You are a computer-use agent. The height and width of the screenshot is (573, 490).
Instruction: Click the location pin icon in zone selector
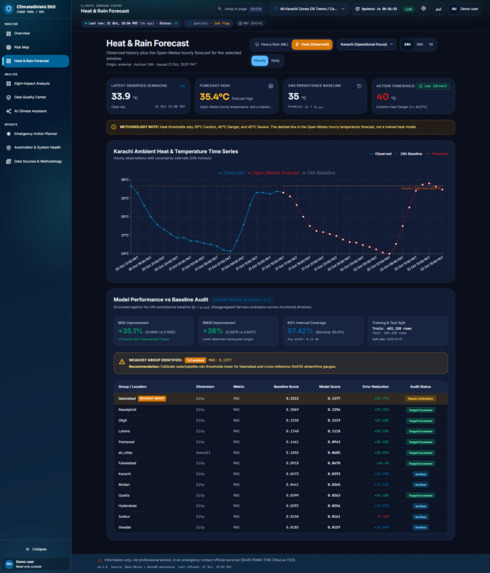276,9
